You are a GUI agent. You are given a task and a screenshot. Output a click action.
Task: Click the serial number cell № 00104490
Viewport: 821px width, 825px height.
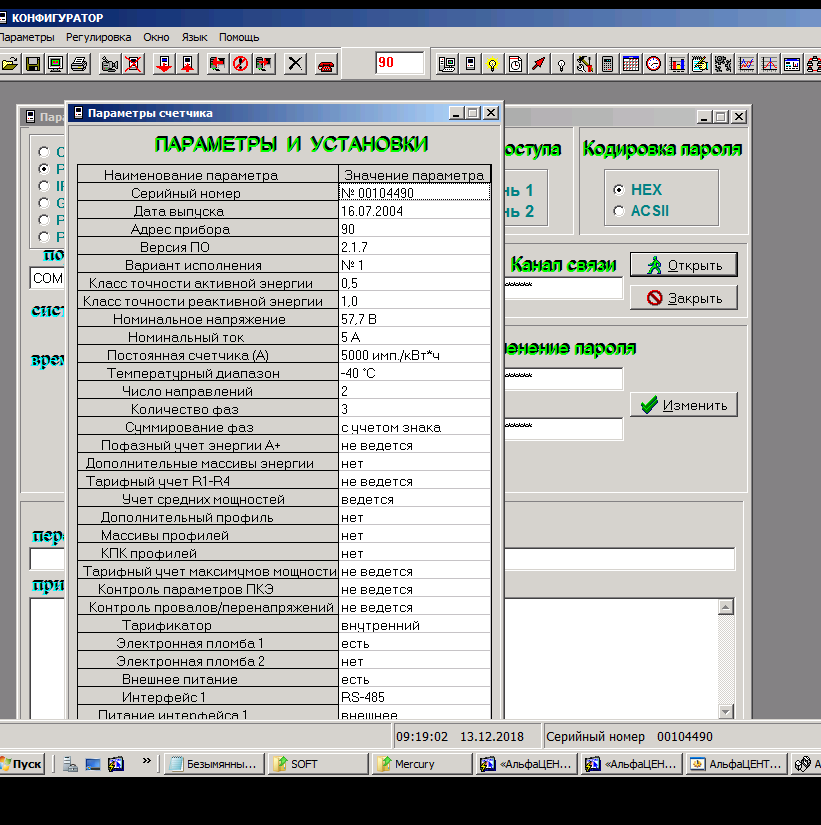point(414,193)
